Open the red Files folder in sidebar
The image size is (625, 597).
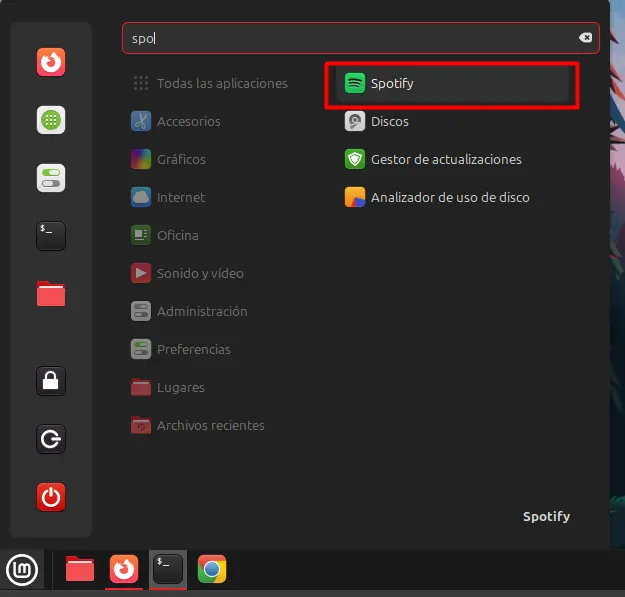click(x=51, y=294)
